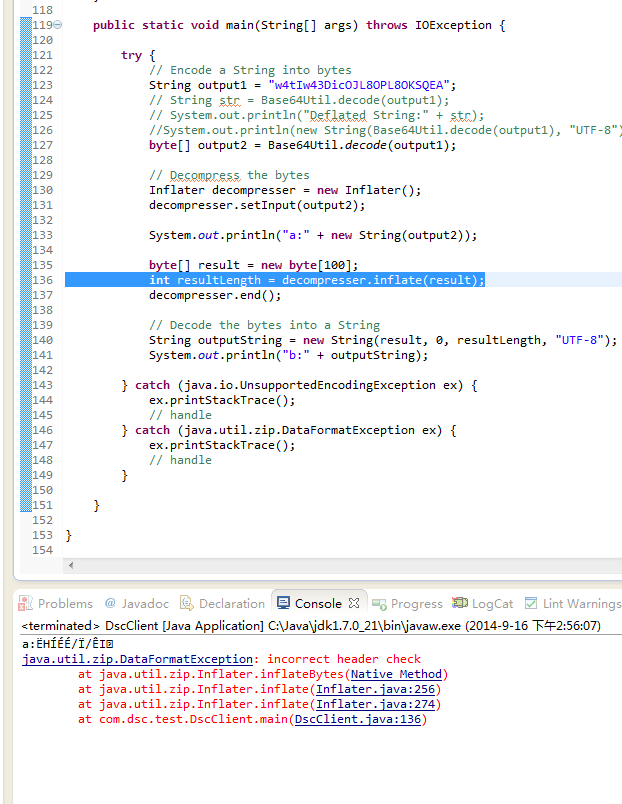
Task: Open the Lint Warnings tab
Action: (x=580, y=603)
